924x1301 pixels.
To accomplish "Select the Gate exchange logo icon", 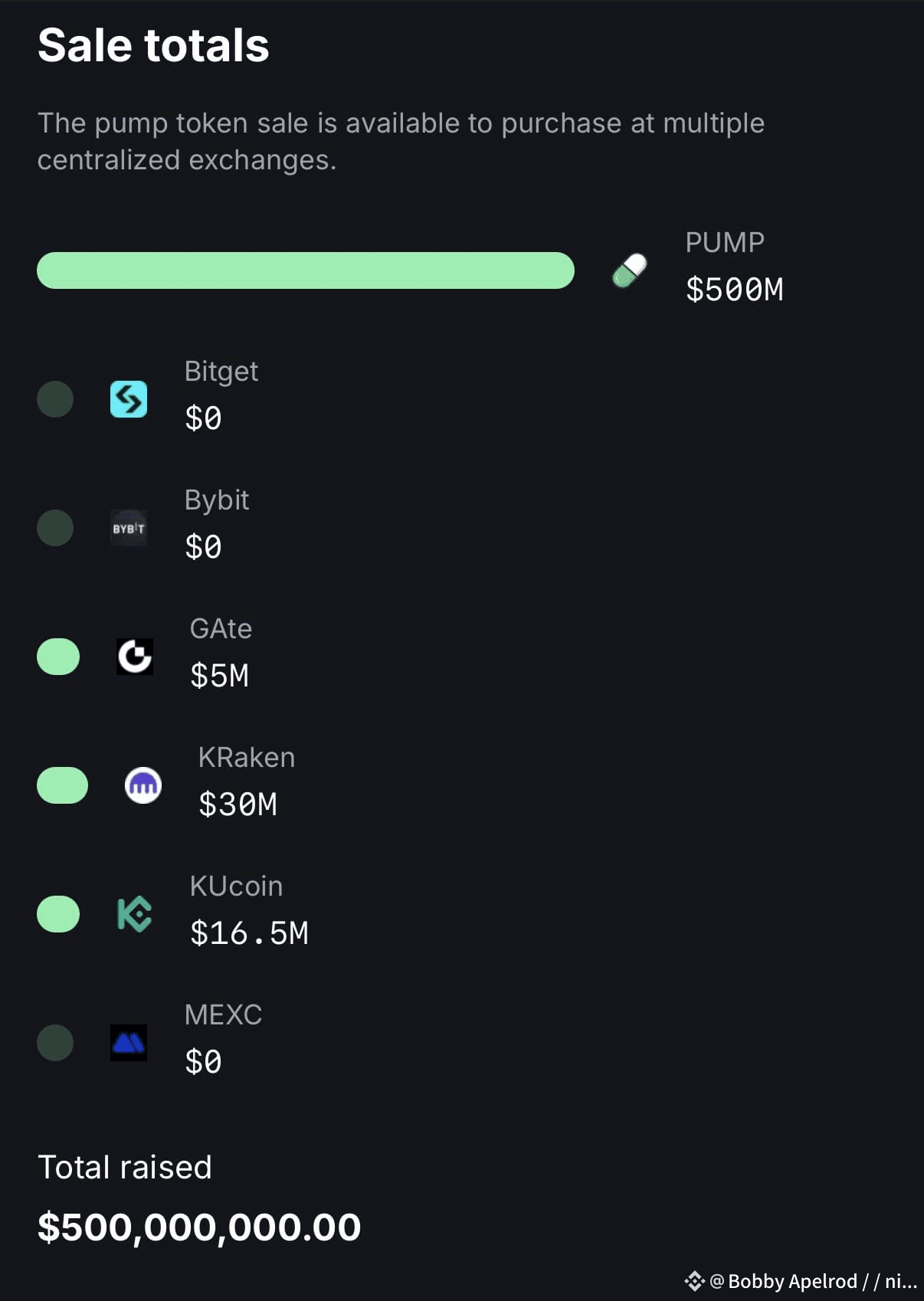I will pyautogui.click(x=135, y=657).
